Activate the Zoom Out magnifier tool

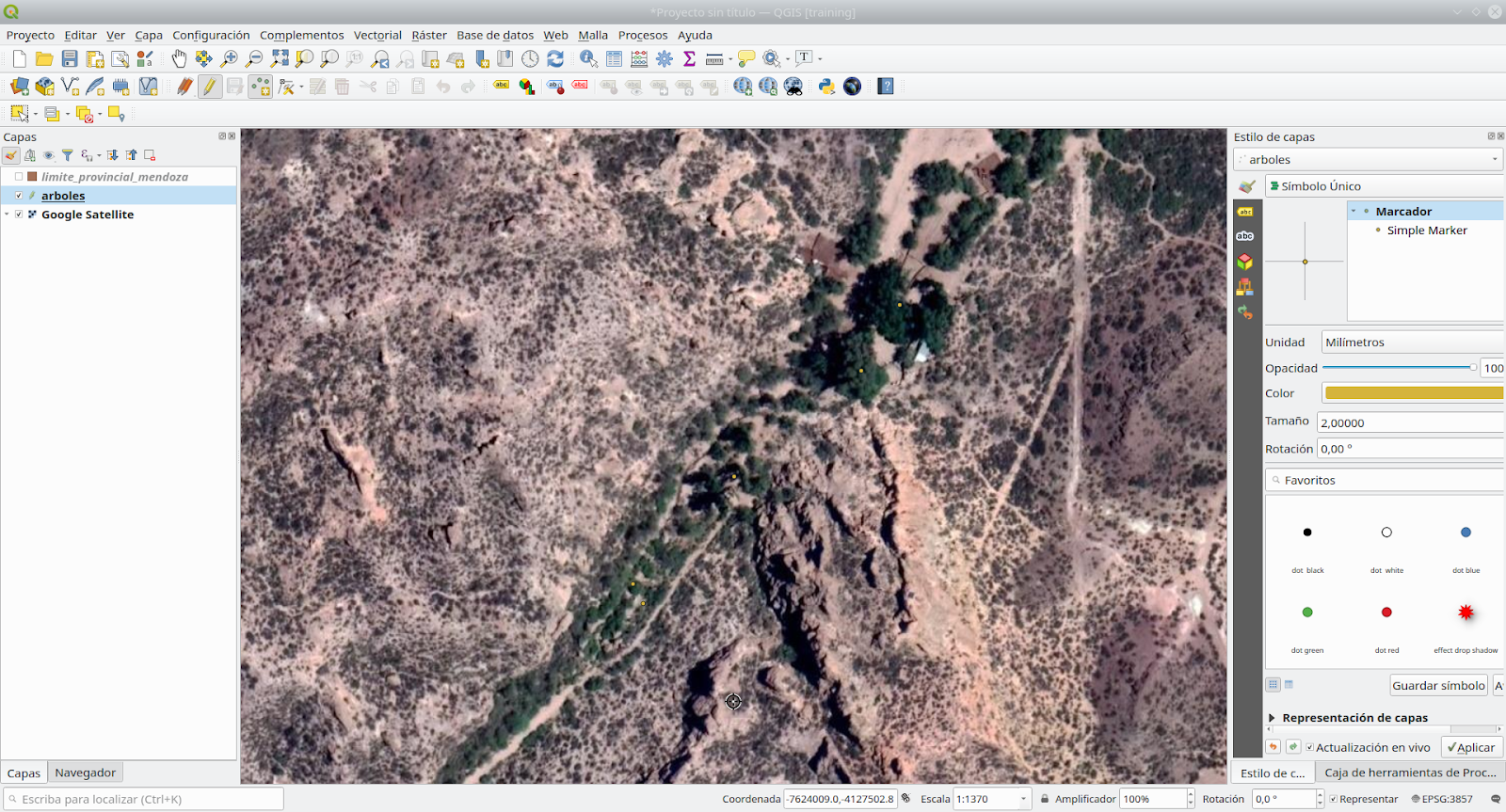tap(254, 58)
